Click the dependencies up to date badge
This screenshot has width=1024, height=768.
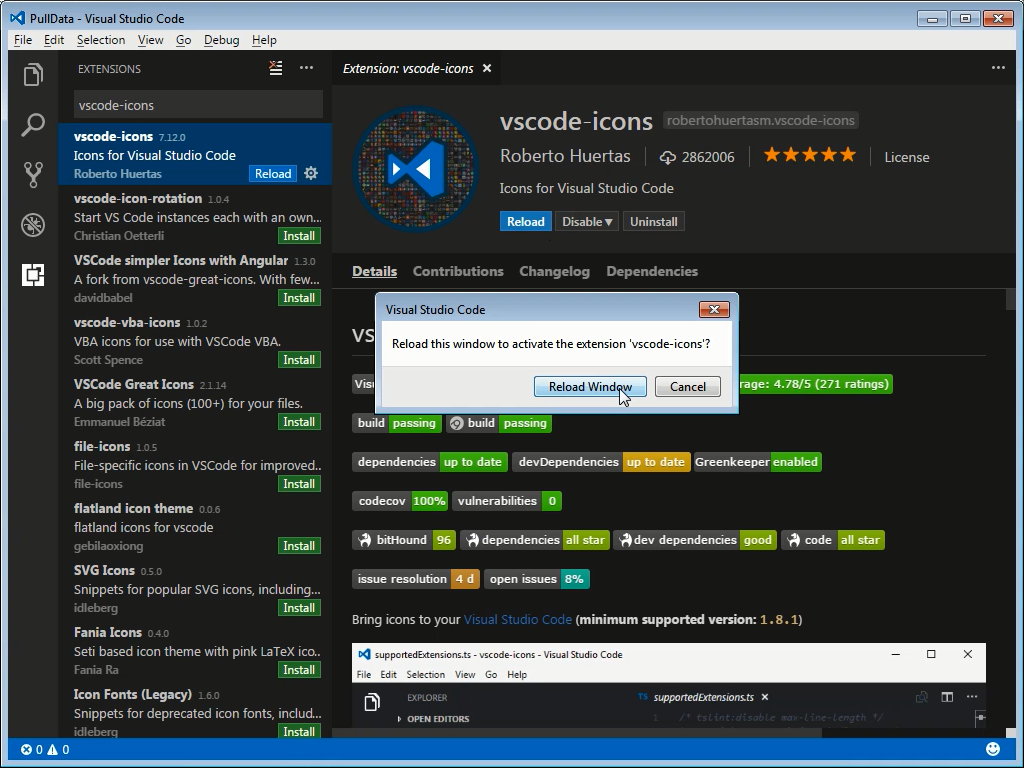(x=430, y=462)
